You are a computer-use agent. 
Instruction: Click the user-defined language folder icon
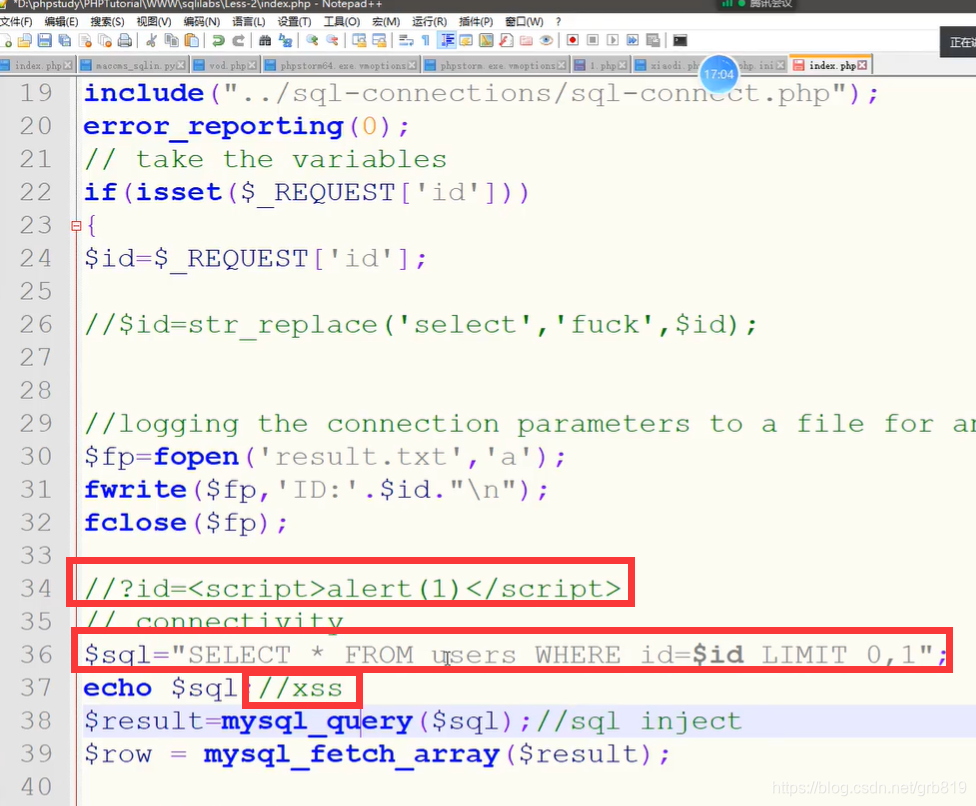pos(466,41)
